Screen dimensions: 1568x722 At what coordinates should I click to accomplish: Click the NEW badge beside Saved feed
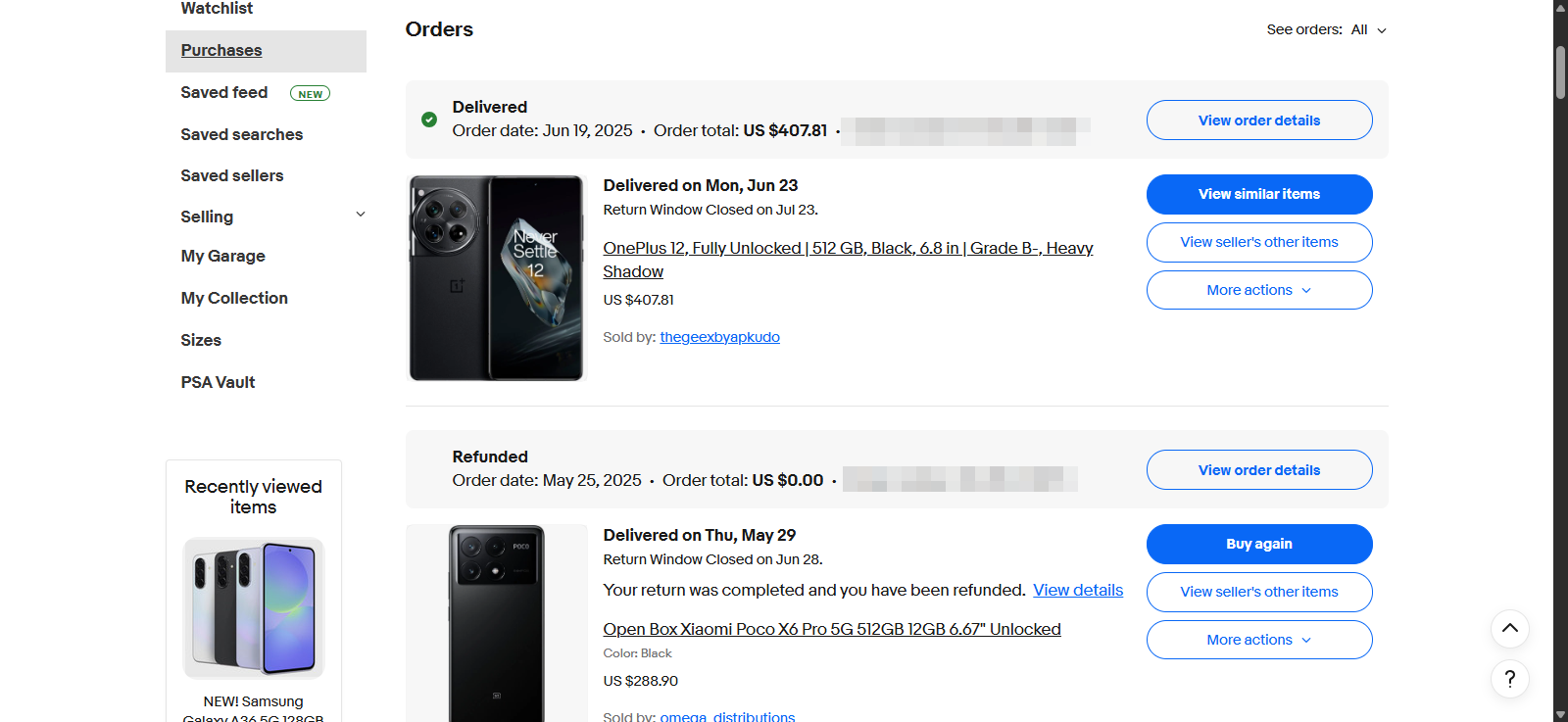[x=310, y=94]
